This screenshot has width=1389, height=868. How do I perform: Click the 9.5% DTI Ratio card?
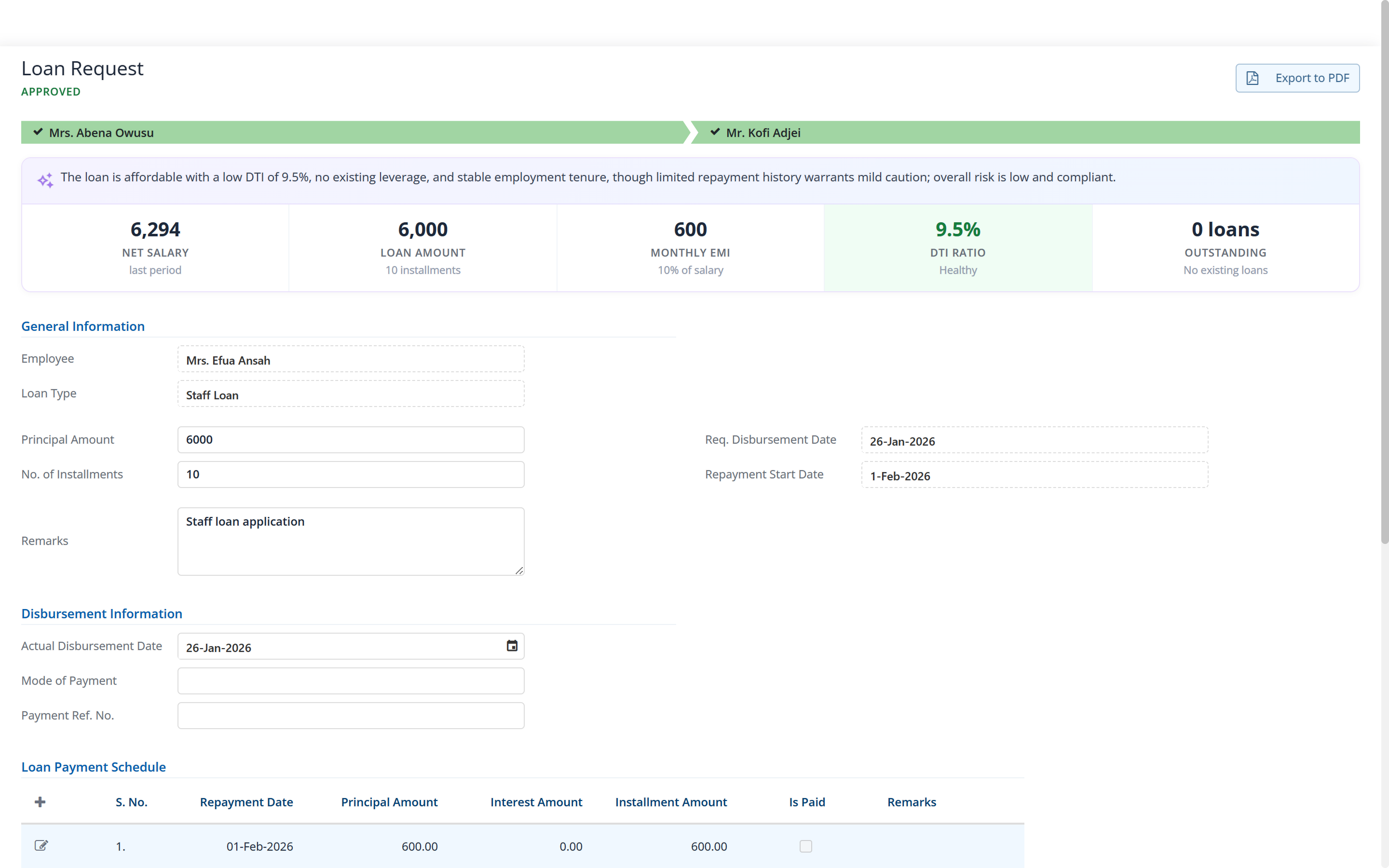(958, 248)
